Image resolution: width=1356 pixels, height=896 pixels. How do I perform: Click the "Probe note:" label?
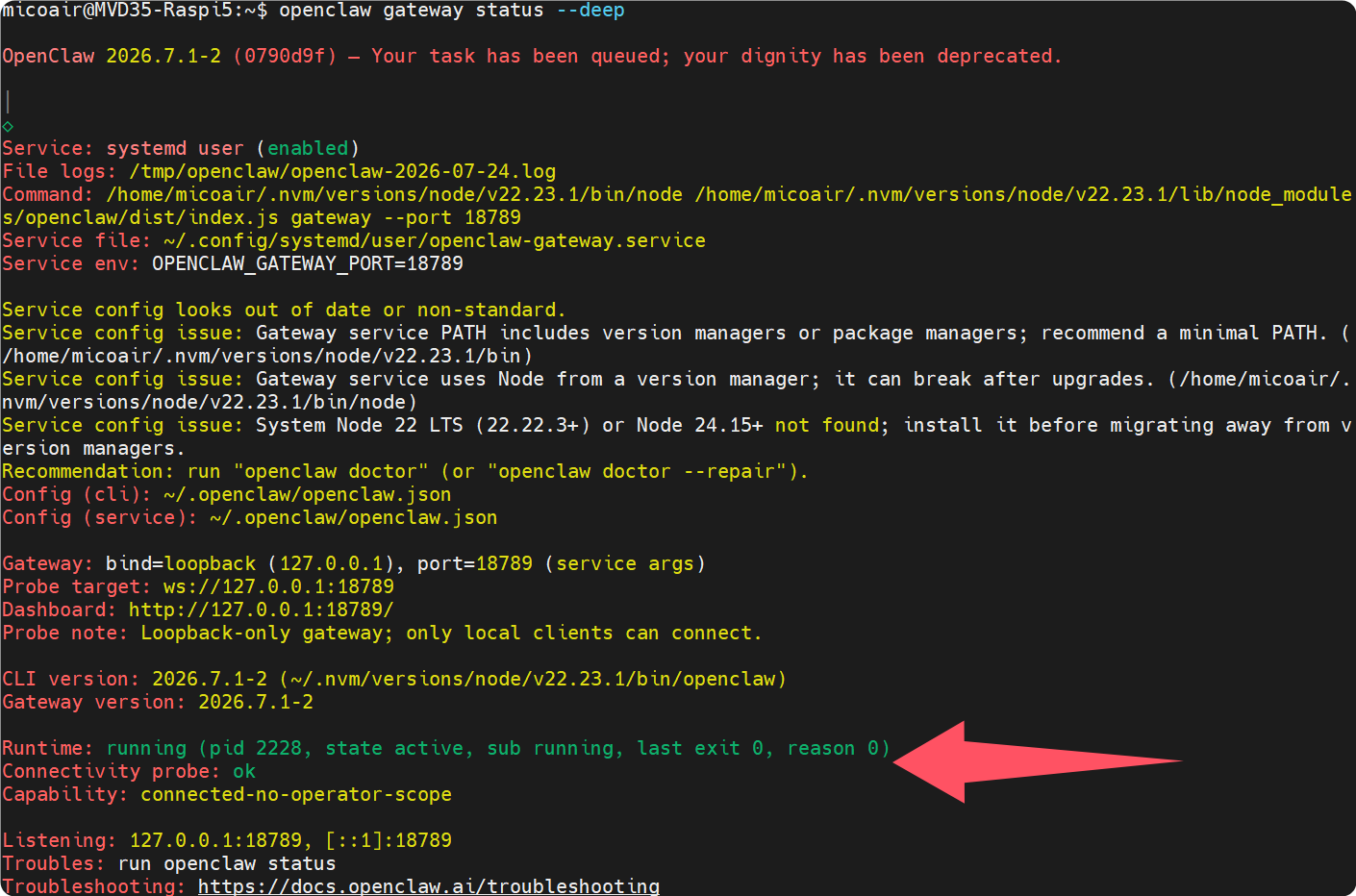point(65,634)
